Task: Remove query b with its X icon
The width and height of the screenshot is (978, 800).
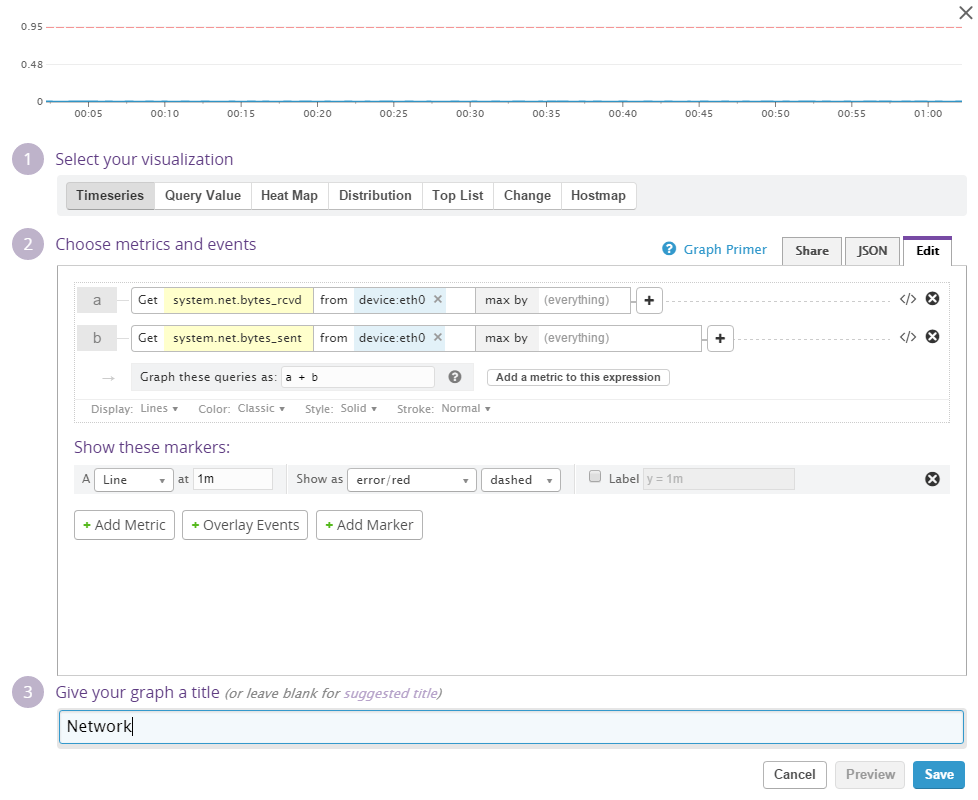Action: coord(932,337)
